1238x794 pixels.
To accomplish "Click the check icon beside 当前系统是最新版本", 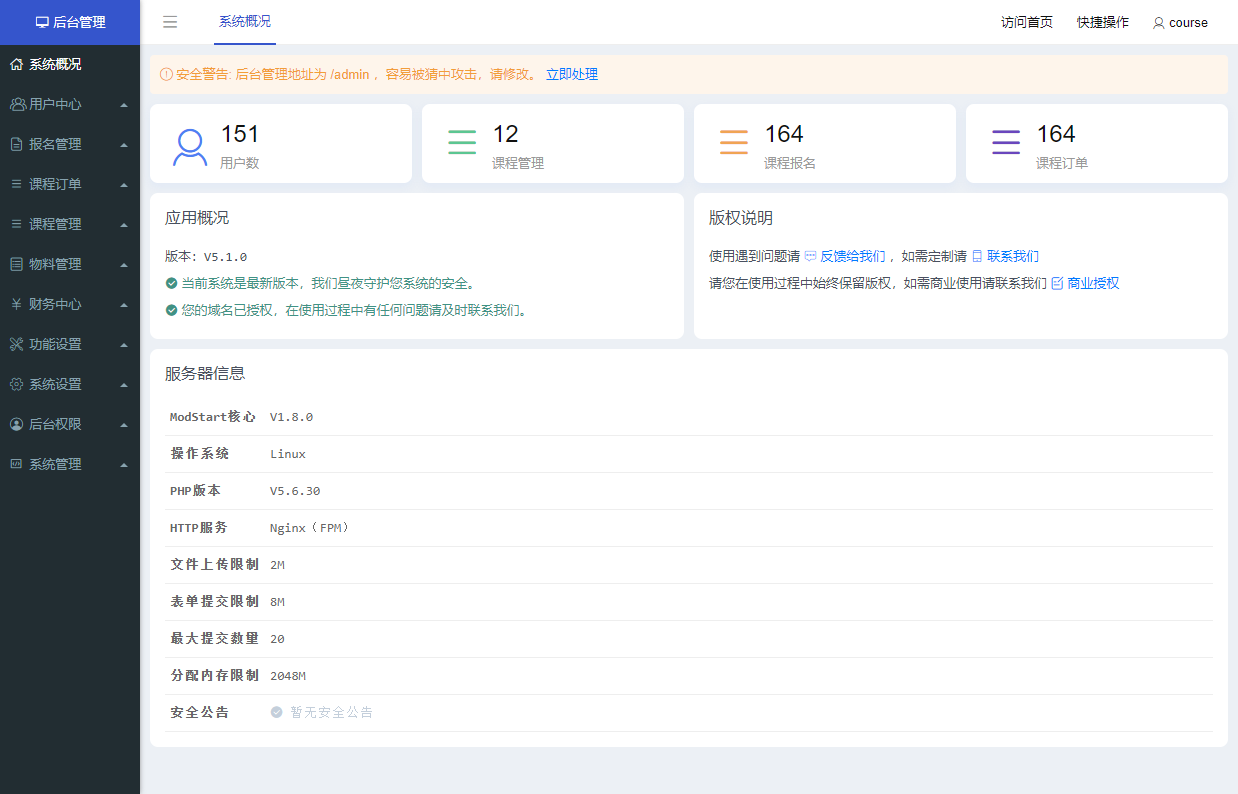I will click(x=171, y=284).
